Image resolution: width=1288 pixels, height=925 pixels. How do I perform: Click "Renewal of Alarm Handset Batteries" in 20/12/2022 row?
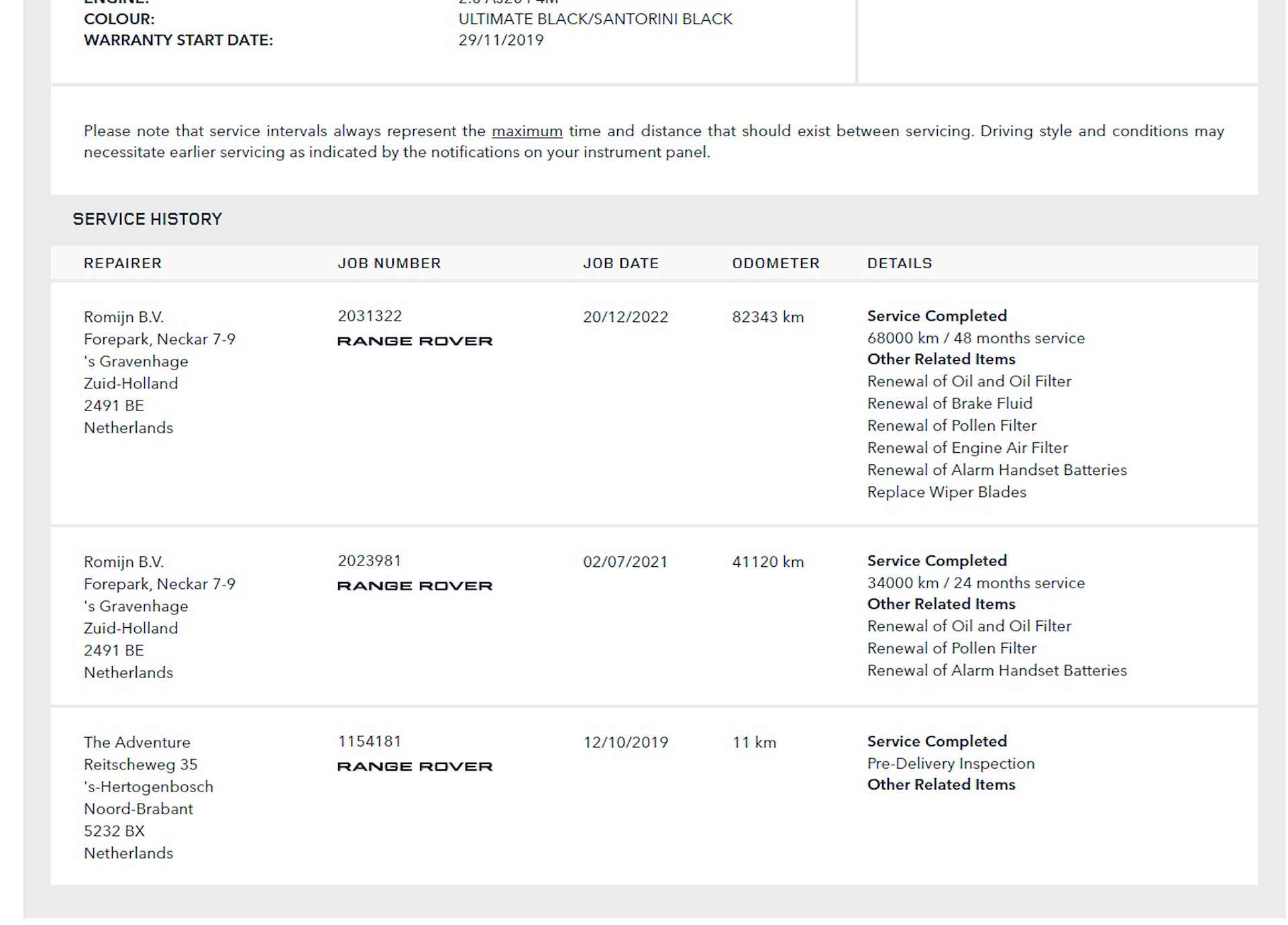coord(998,470)
